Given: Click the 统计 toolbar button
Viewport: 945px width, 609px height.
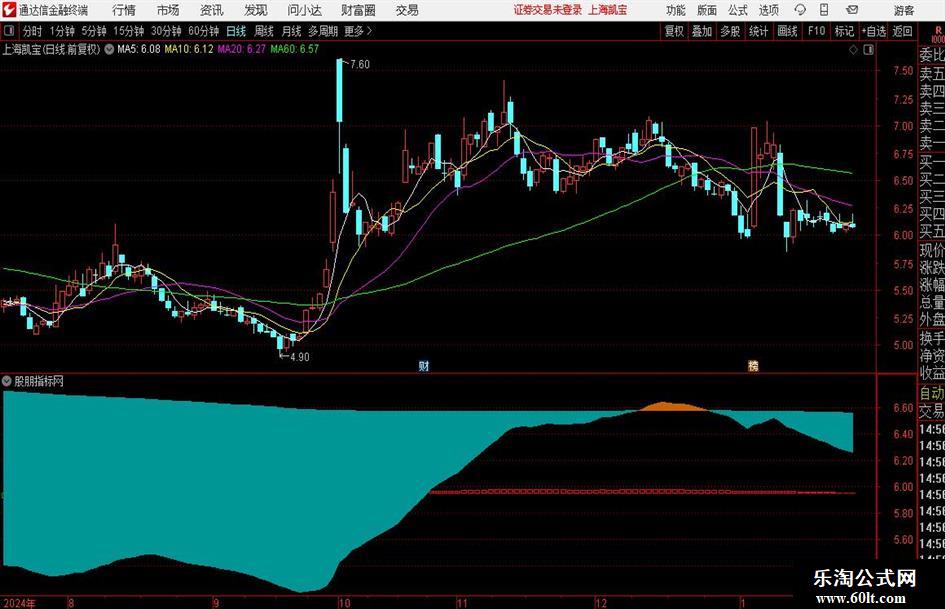Looking at the screenshot, I should coord(758,31).
